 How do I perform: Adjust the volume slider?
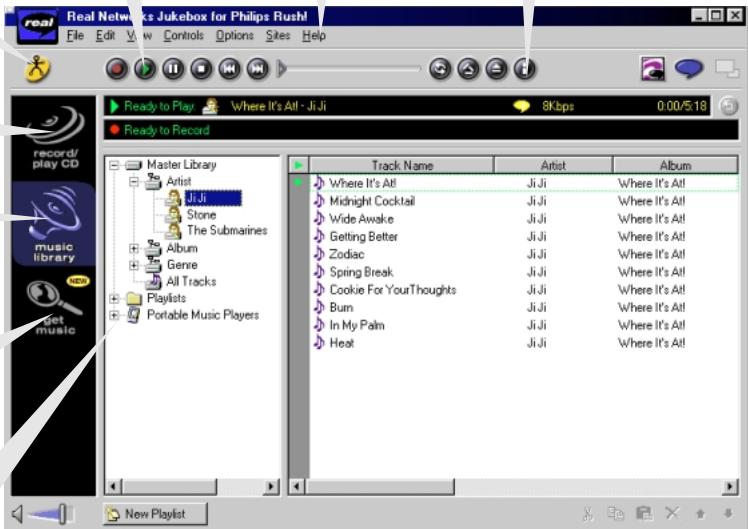[x=63, y=514]
